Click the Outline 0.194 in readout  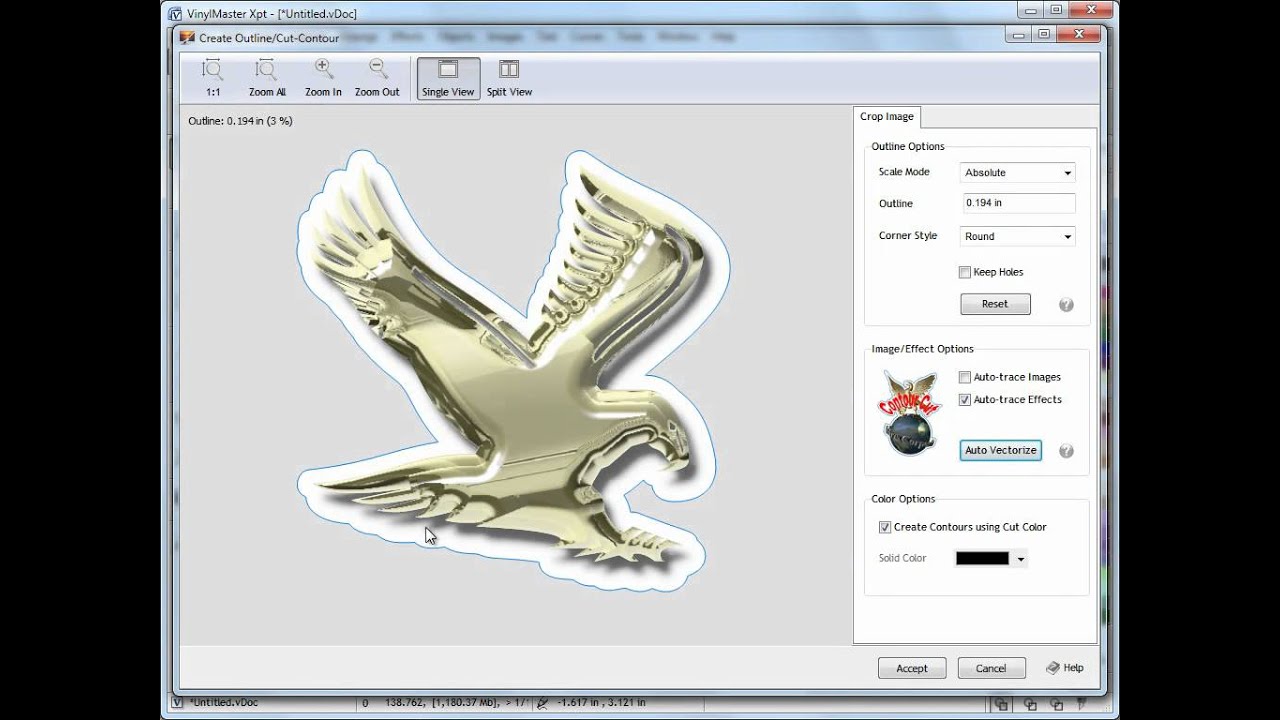tap(240, 121)
